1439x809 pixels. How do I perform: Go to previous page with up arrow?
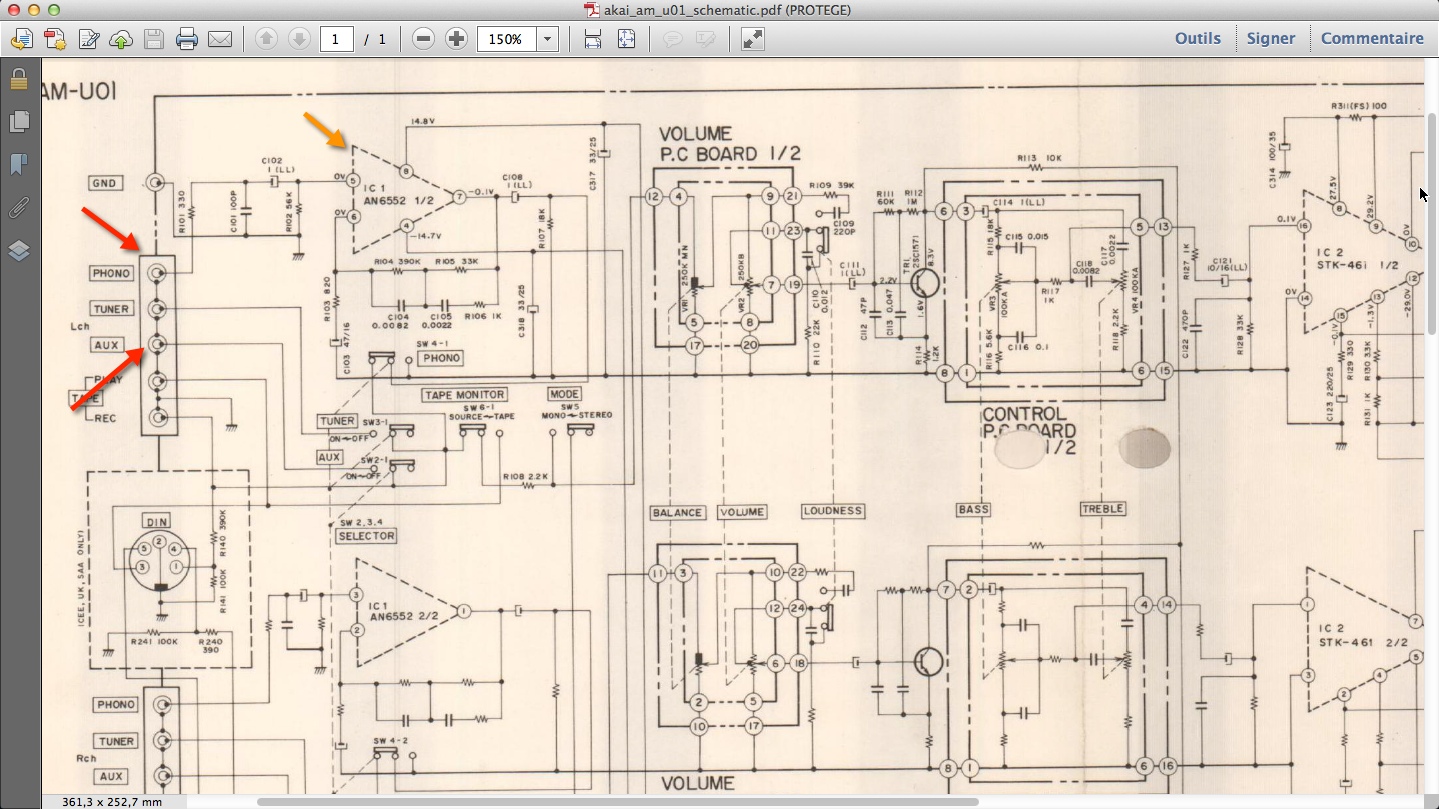tap(266, 39)
